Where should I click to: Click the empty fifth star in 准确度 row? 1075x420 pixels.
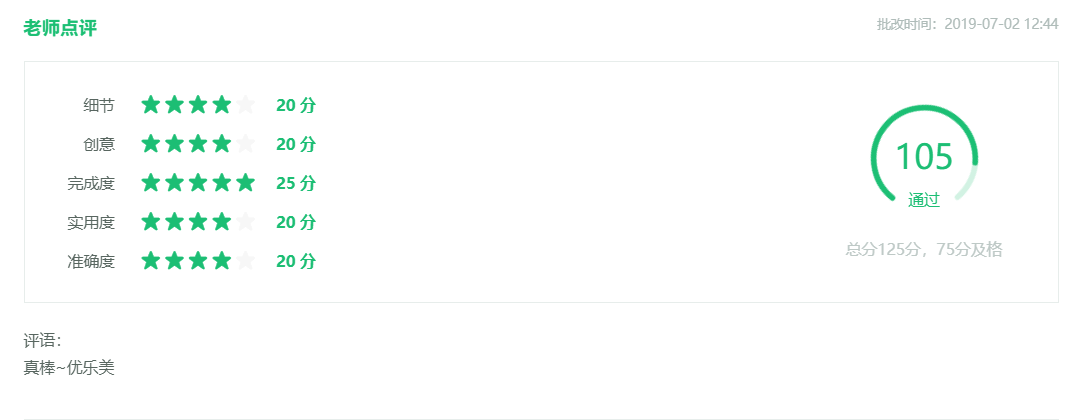245,261
